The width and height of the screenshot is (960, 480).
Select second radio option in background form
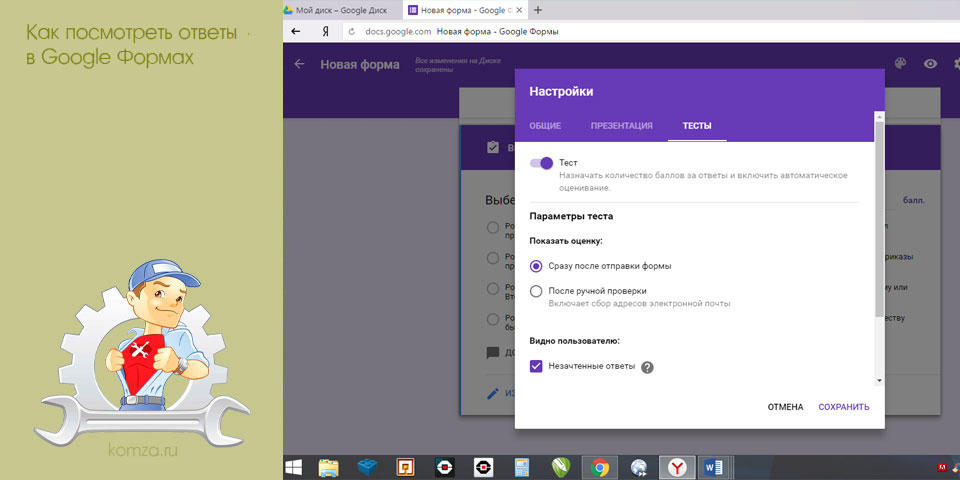pos(493,258)
